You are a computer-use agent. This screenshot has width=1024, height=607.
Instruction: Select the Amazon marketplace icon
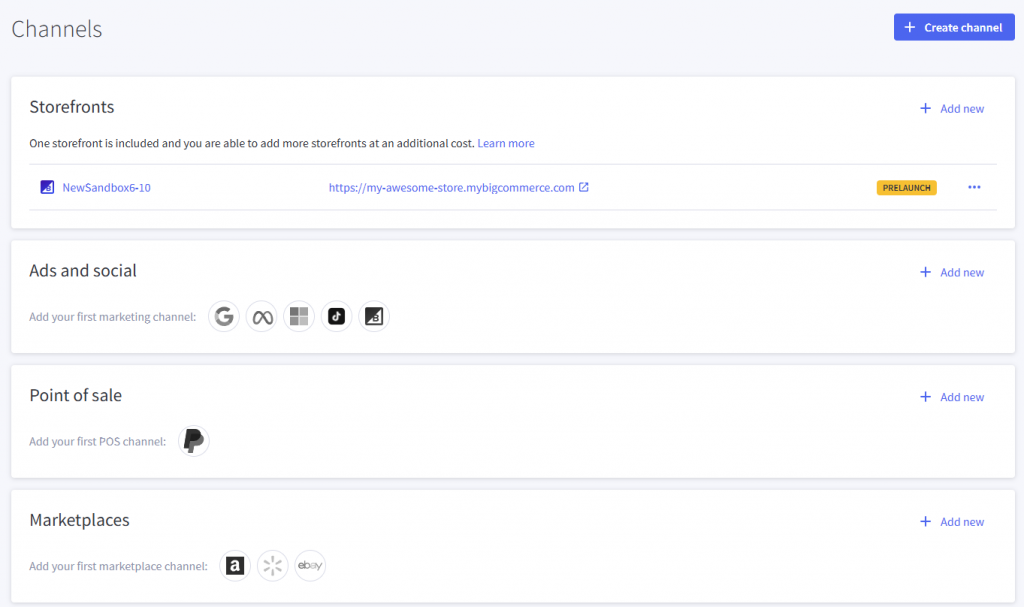235,566
